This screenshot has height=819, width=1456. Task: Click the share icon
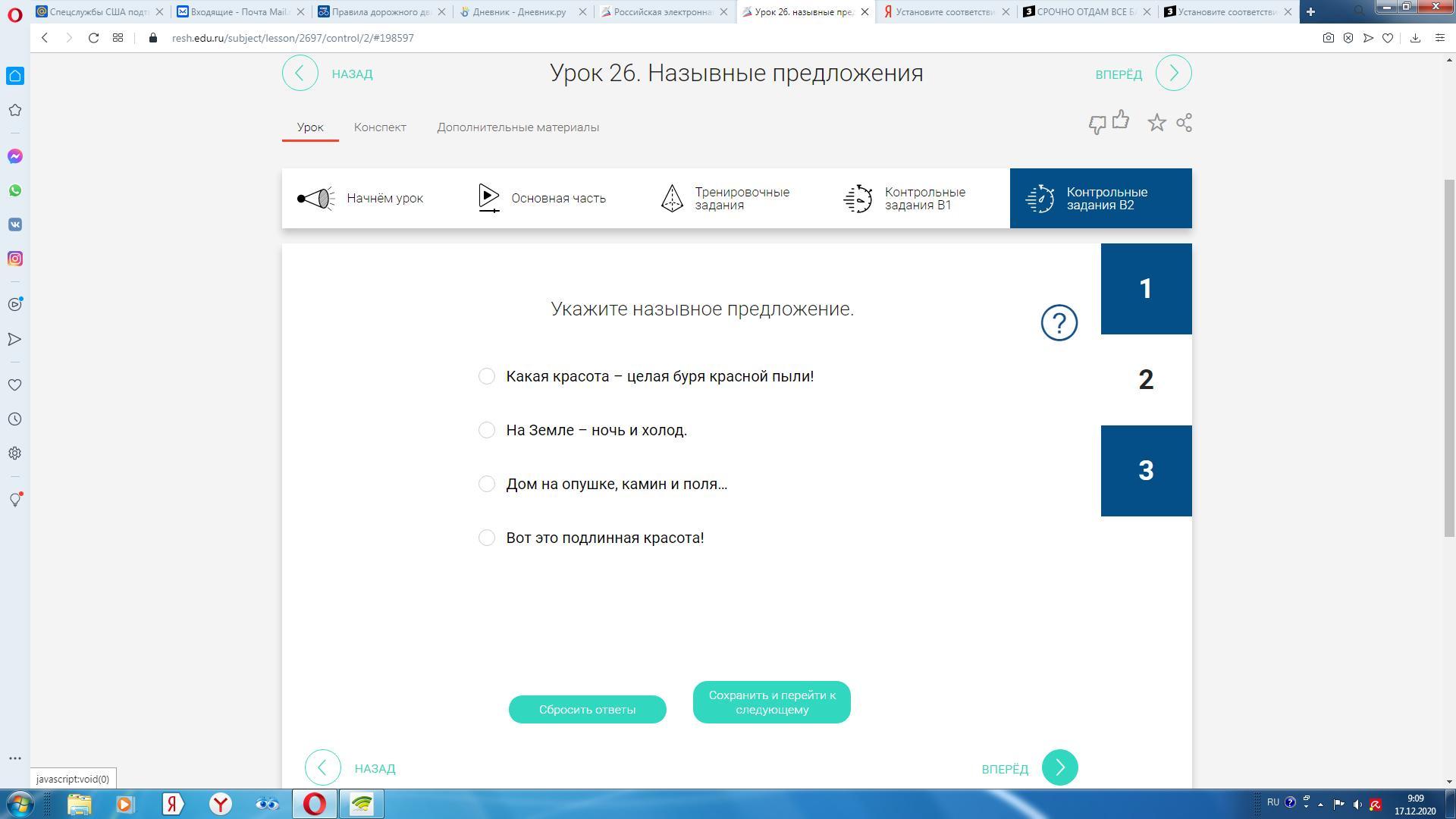click(1184, 123)
